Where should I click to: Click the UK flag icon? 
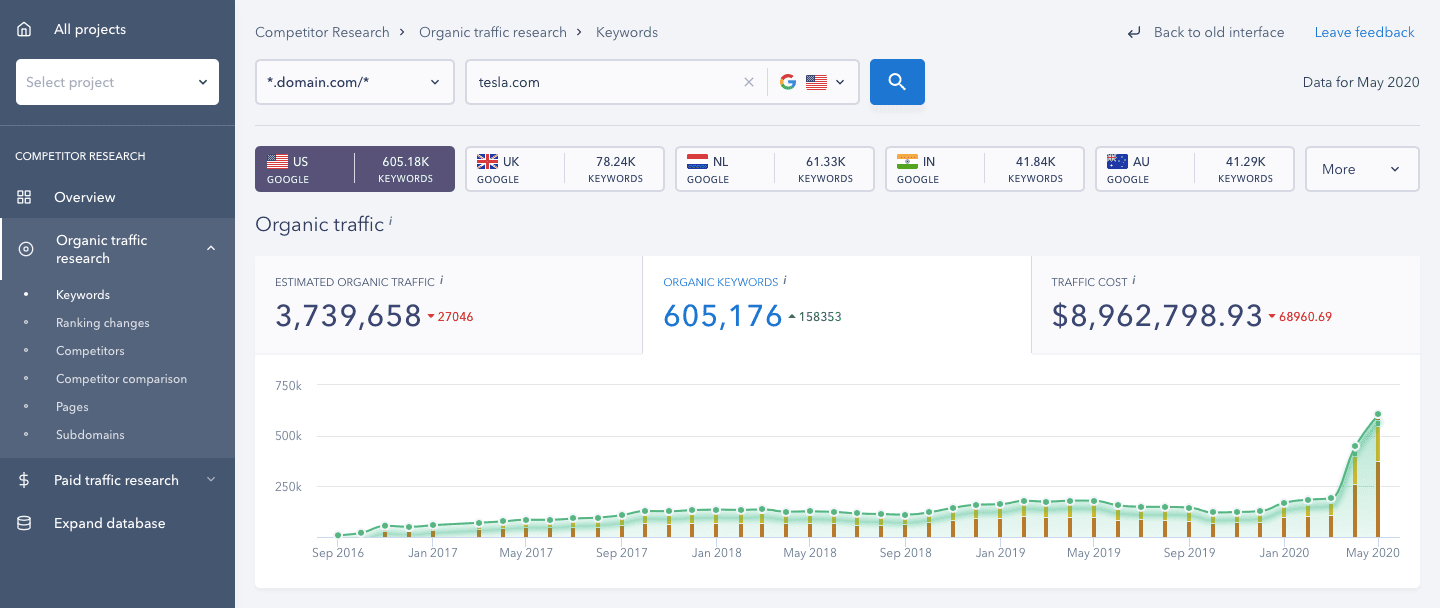point(487,161)
